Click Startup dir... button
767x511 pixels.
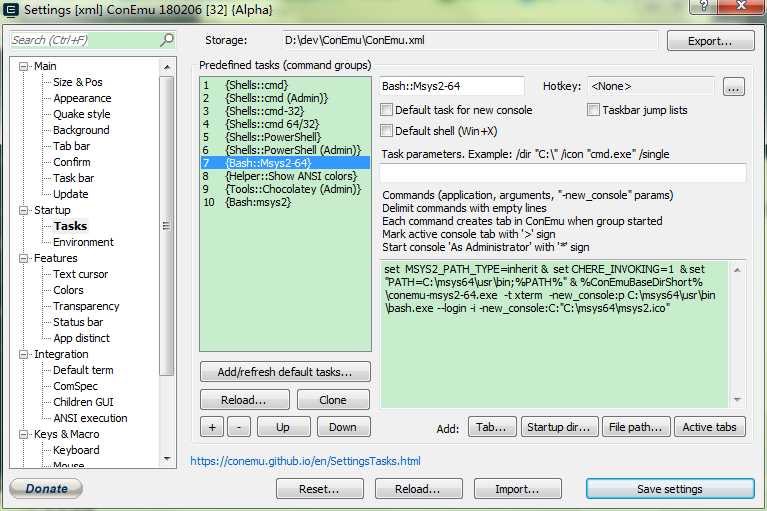click(x=559, y=427)
